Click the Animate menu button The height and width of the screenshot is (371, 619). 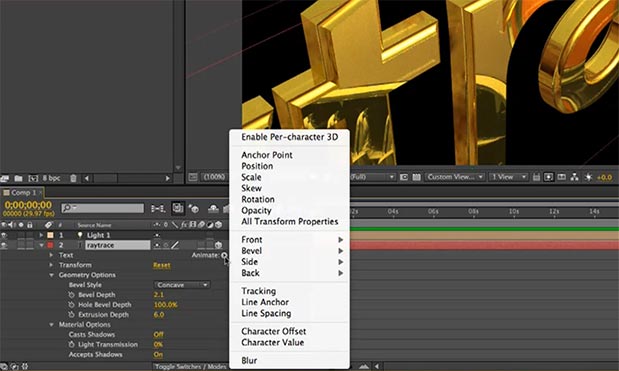coord(224,255)
